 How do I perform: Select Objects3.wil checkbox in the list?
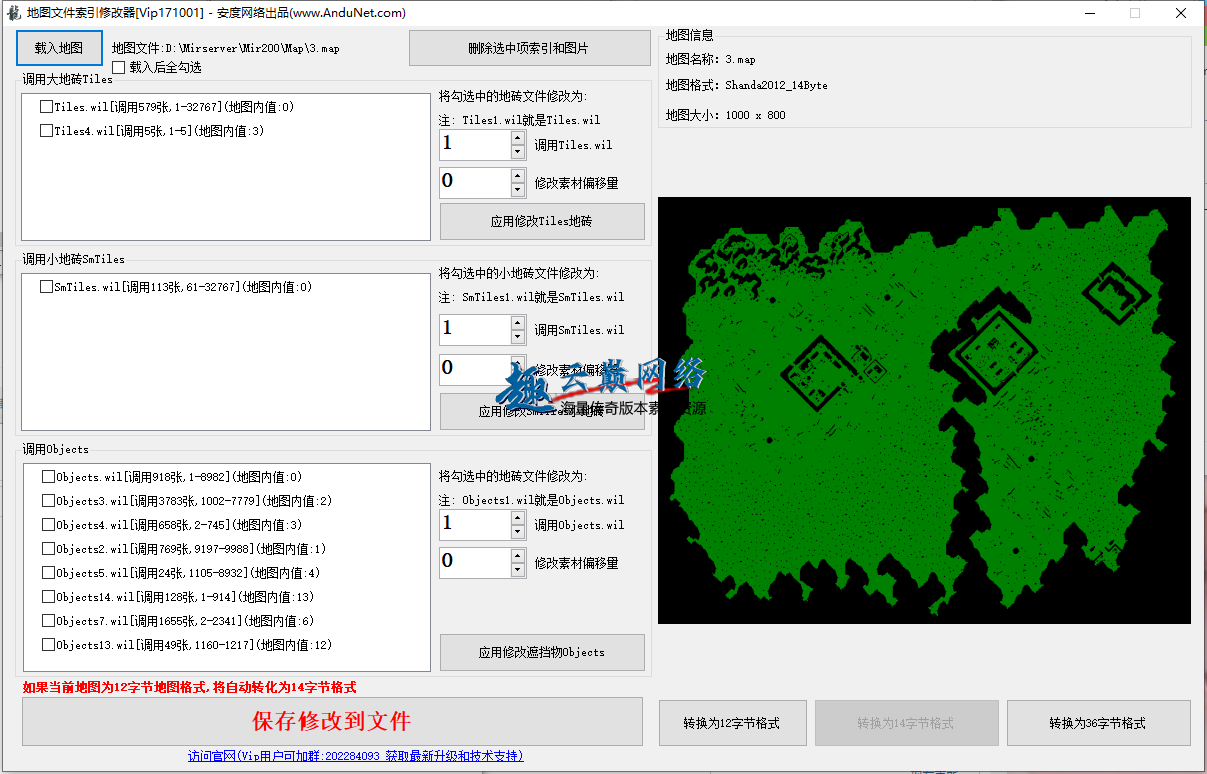point(48,501)
